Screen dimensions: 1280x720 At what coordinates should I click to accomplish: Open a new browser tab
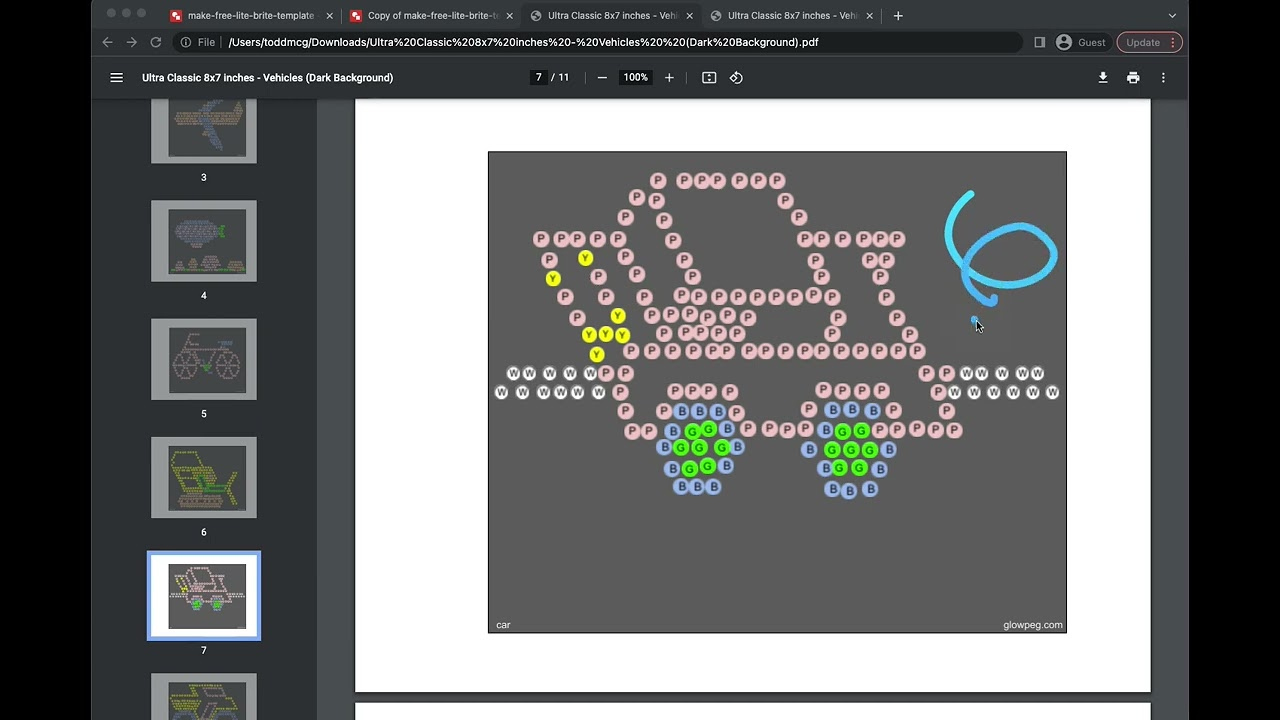click(x=898, y=15)
